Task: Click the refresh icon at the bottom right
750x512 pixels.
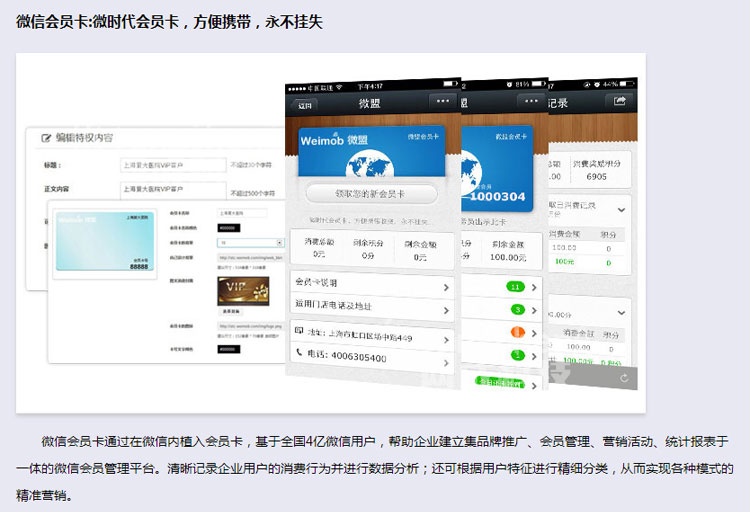Action: point(624,377)
